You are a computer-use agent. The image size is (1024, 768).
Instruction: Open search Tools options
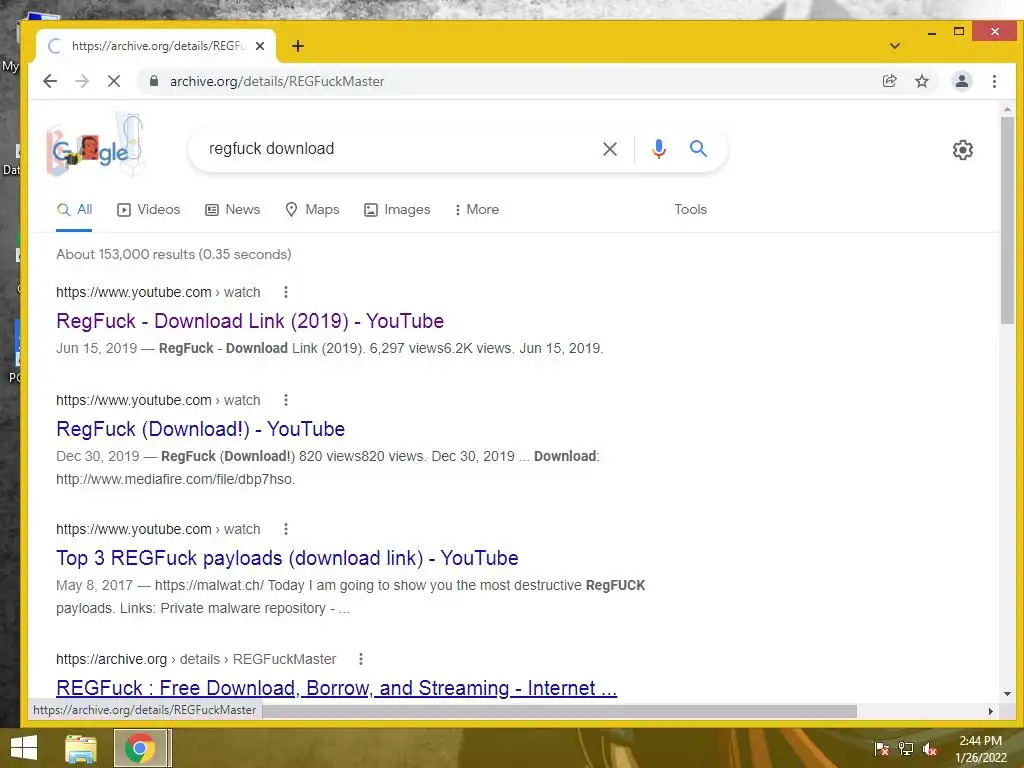point(690,210)
